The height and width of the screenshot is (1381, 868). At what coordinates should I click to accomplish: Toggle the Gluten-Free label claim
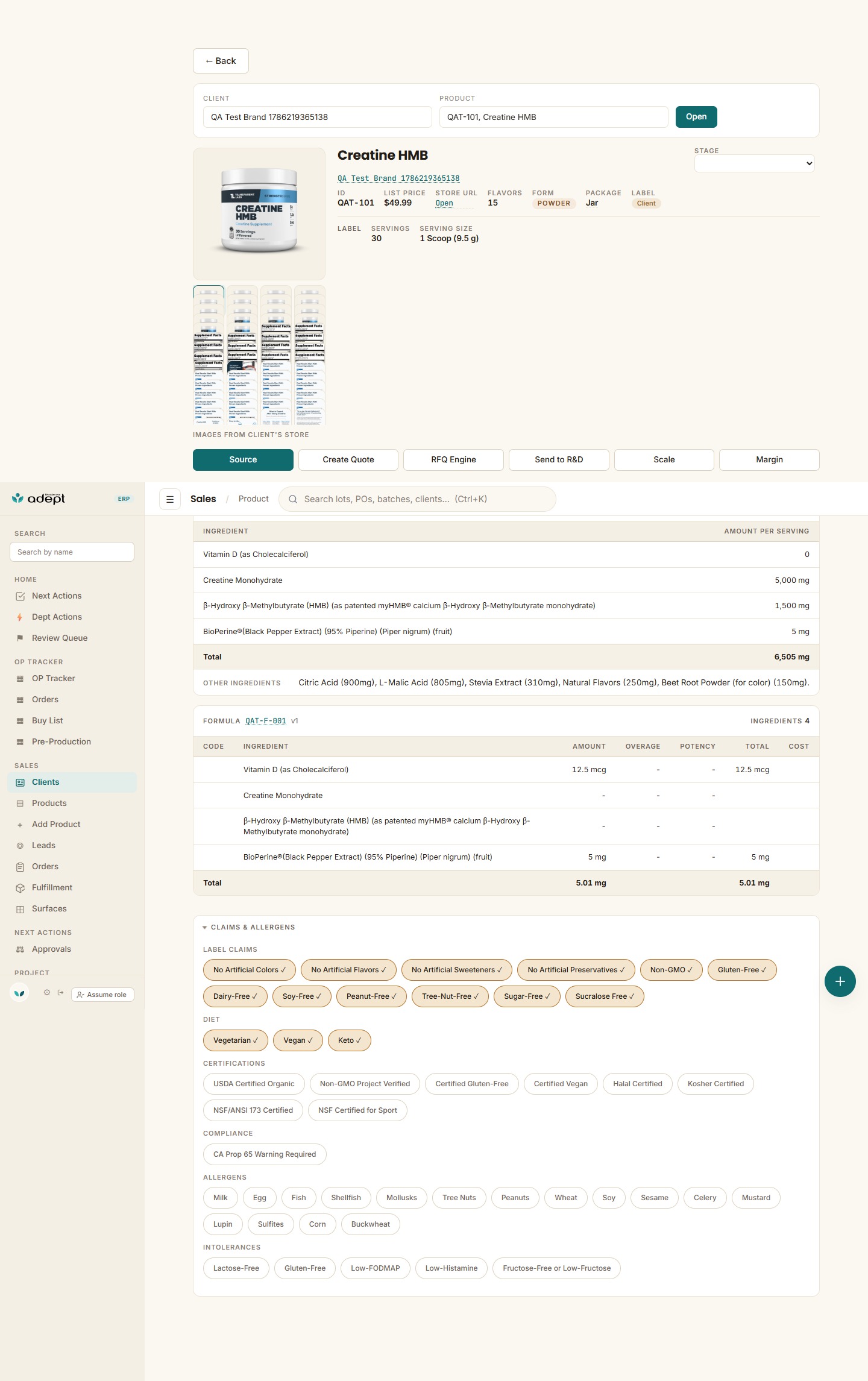coord(742,970)
